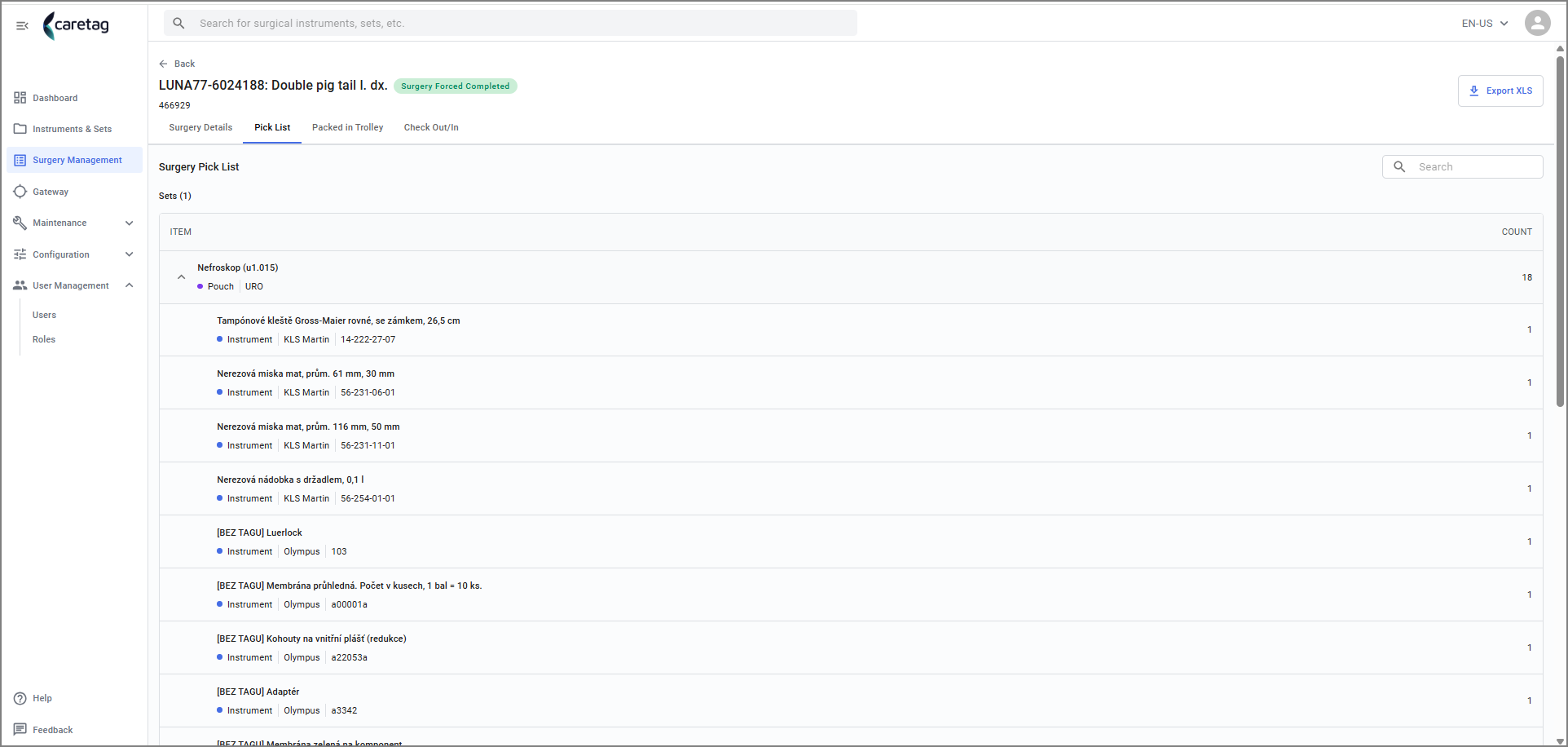This screenshot has height=747, width=1568.
Task: Click the Dashboard grid icon
Action: (x=20, y=98)
